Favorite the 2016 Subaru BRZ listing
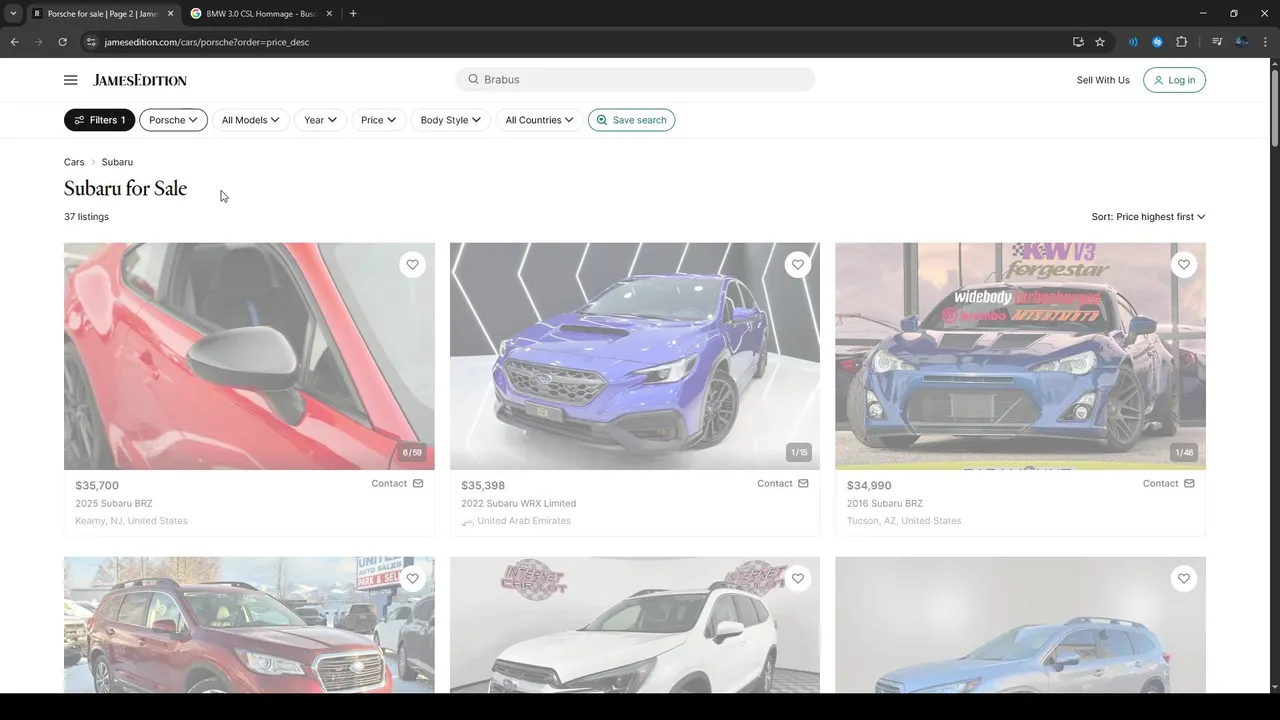1280x720 pixels. 1183,265
